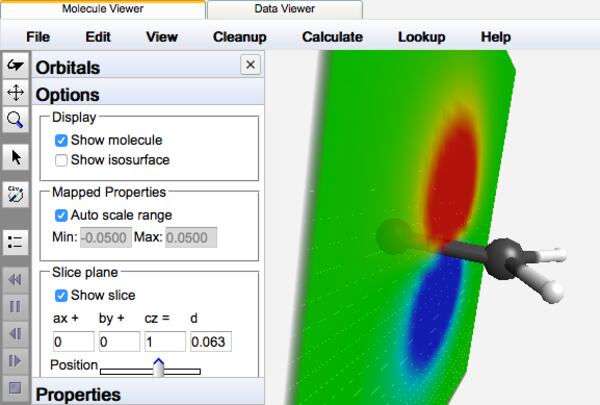600x405 pixels.
Task: Switch to the Data Viewer tab
Action: point(284,9)
